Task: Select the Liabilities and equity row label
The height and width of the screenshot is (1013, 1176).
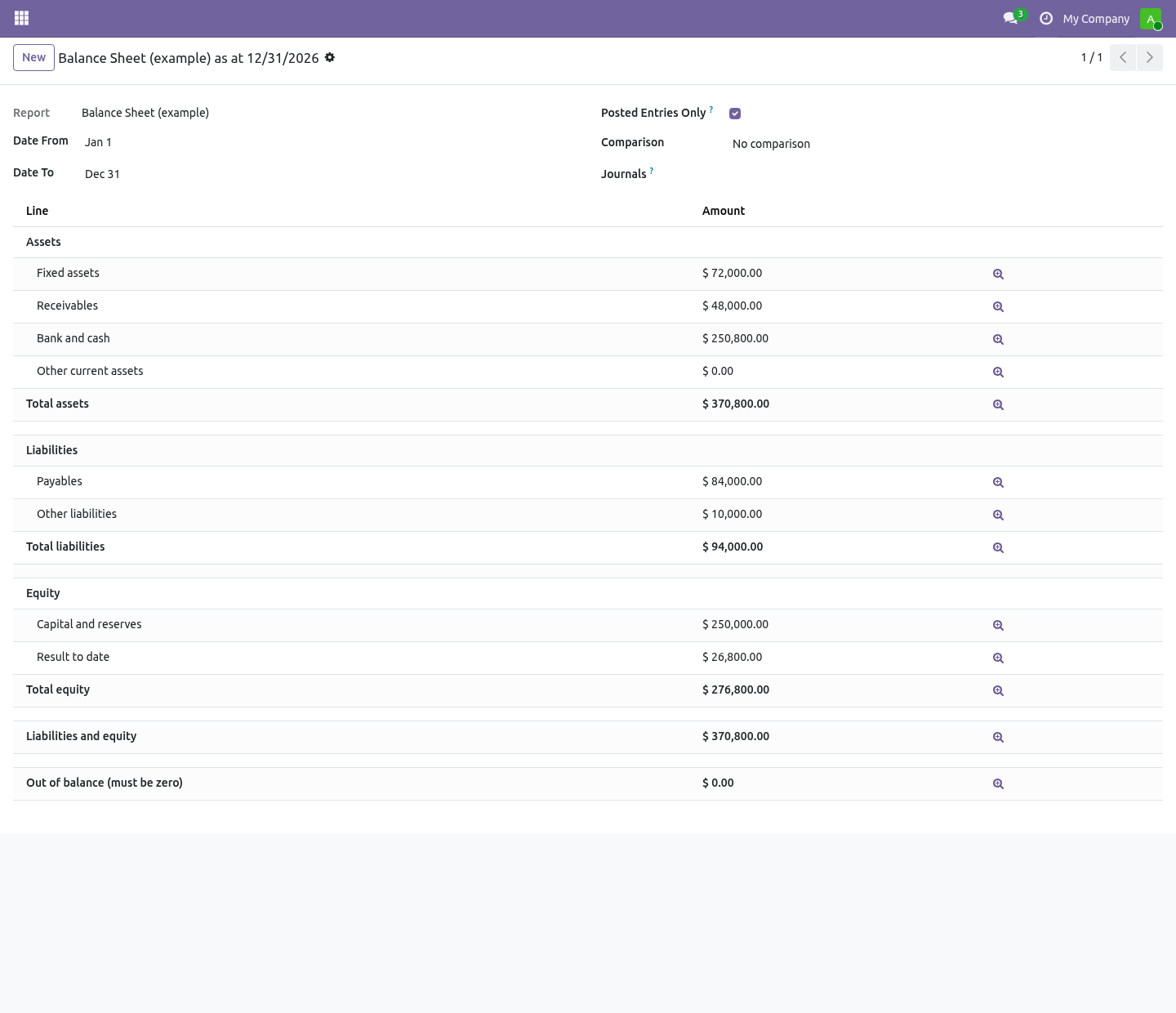Action: point(82,736)
